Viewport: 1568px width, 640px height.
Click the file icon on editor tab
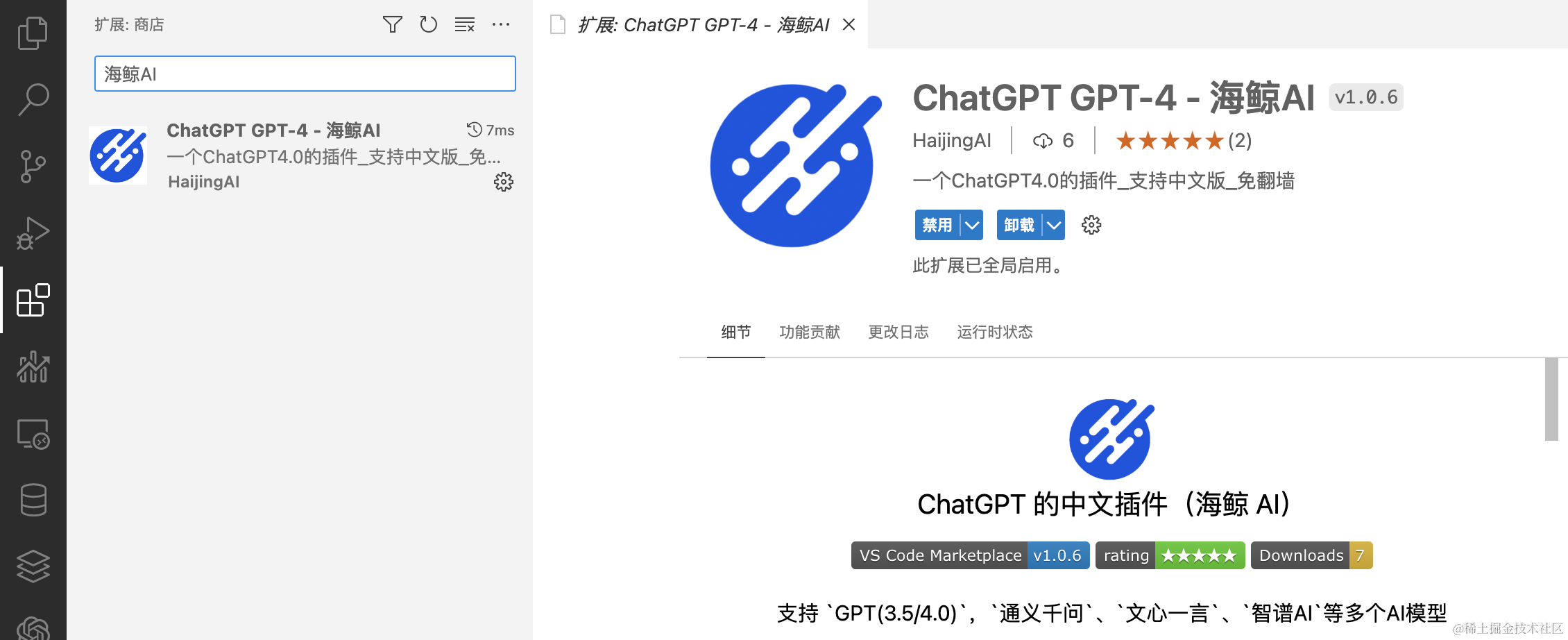[557, 25]
